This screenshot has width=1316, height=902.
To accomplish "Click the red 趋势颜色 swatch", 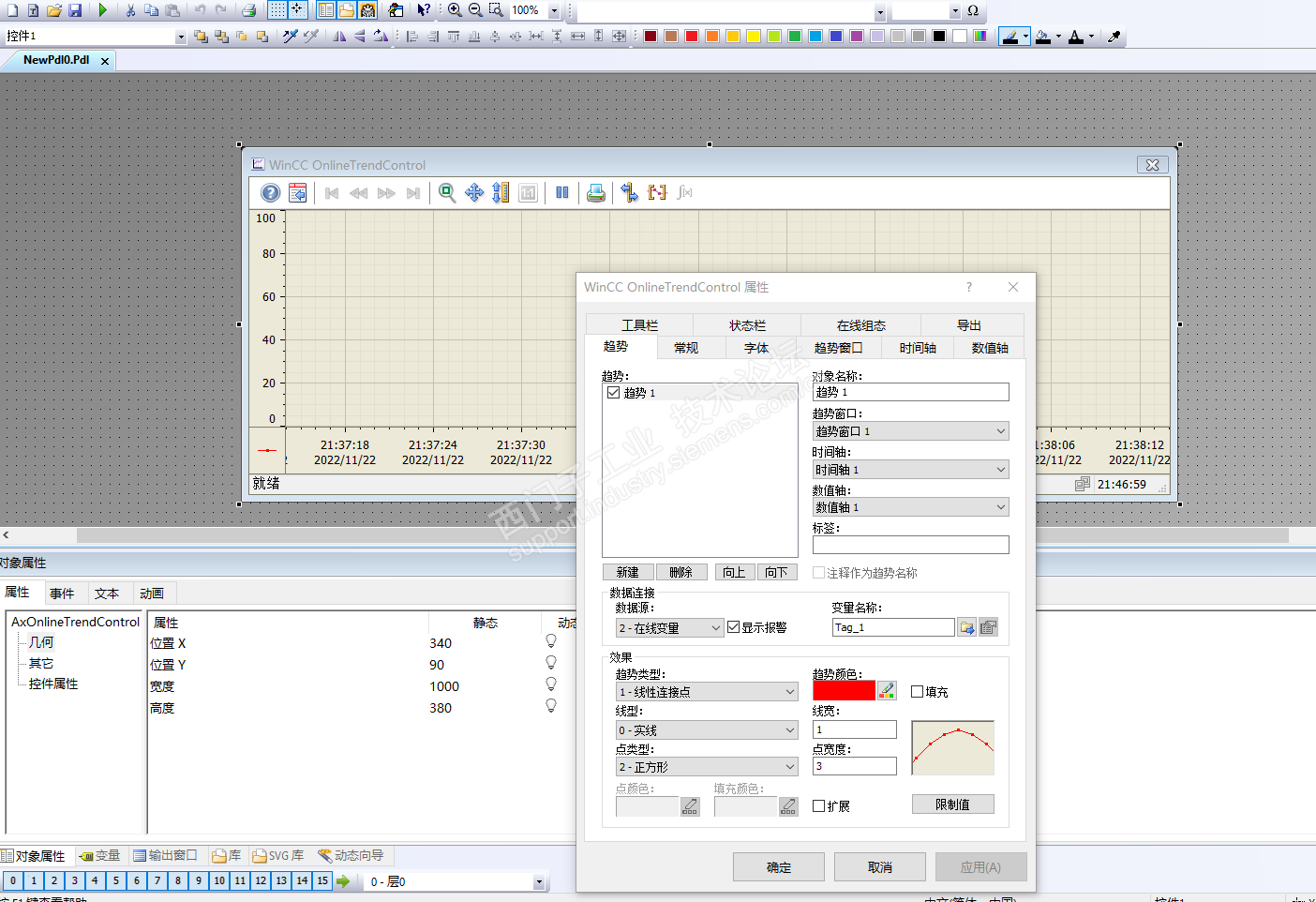I will click(x=844, y=691).
